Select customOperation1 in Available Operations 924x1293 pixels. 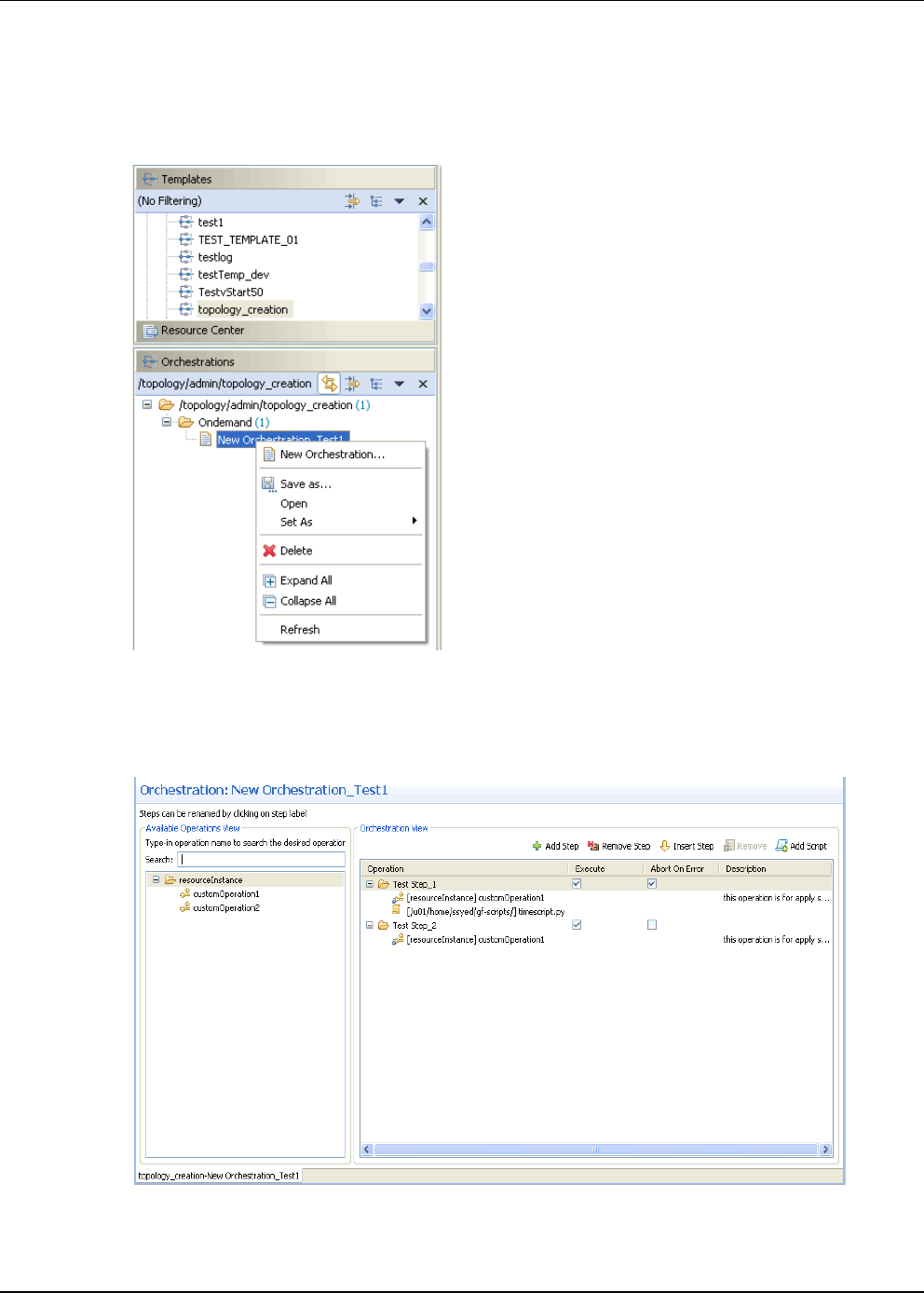[x=226, y=893]
